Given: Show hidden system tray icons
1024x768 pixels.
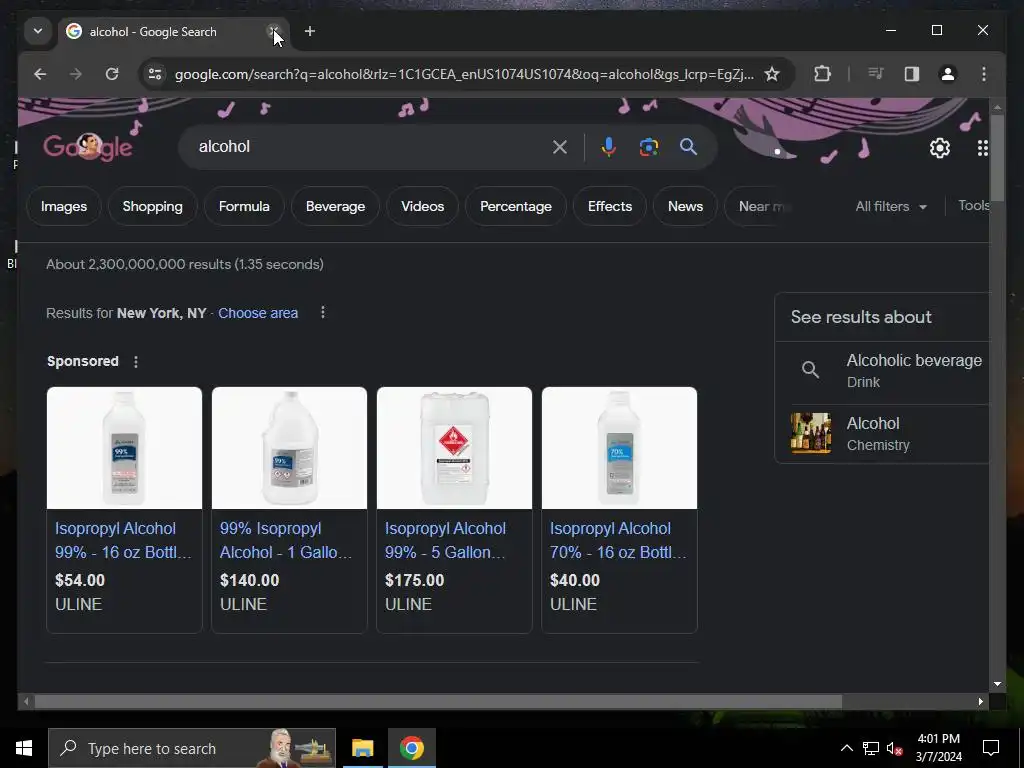Looking at the screenshot, I should point(846,748).
